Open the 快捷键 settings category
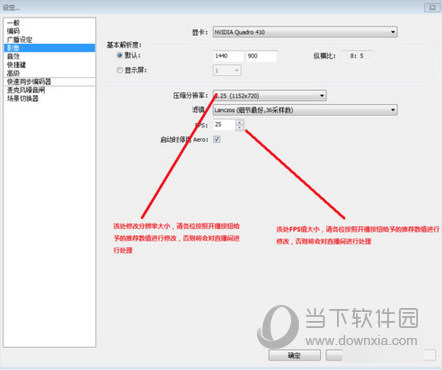442x370 pixels. (16, 65)
